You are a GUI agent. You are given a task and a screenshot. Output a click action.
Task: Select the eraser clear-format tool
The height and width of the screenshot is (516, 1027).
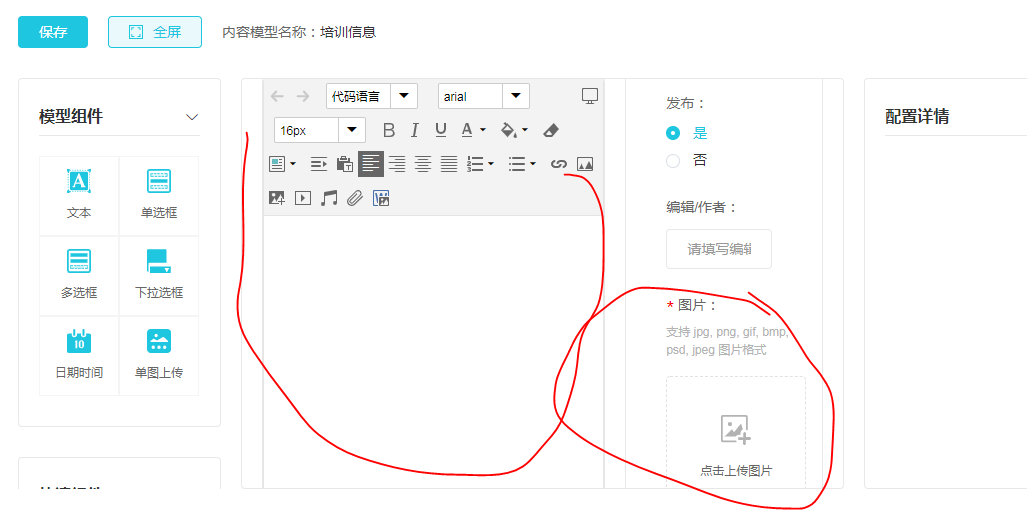pos(551,130)
